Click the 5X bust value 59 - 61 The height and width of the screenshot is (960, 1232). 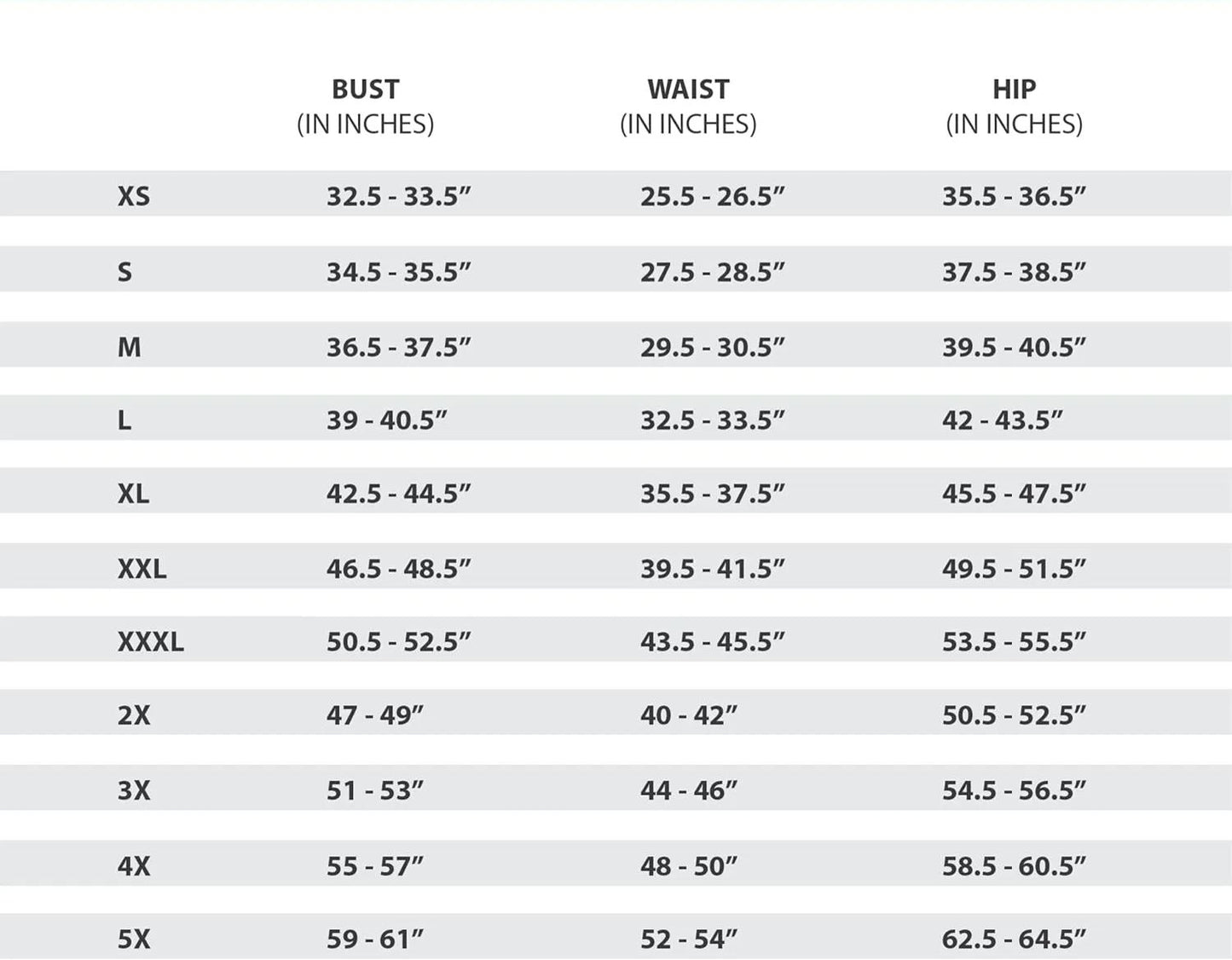pos(374,940)
